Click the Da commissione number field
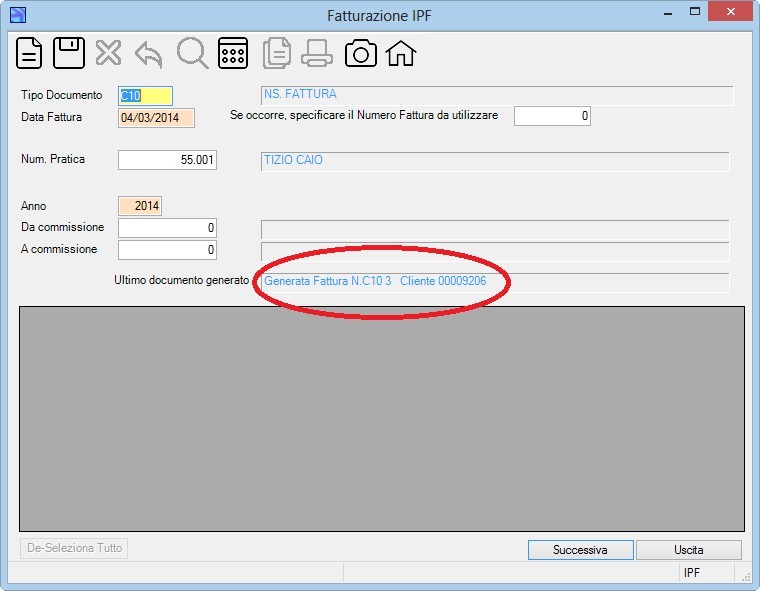 167,228
